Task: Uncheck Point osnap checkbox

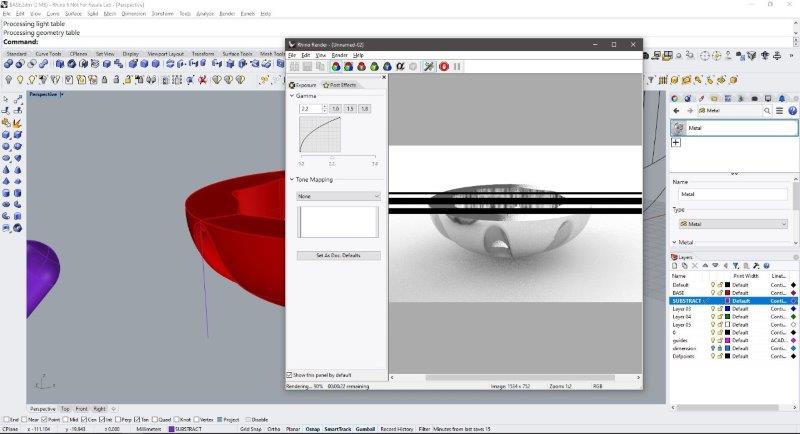Action: tap(44, 419)
